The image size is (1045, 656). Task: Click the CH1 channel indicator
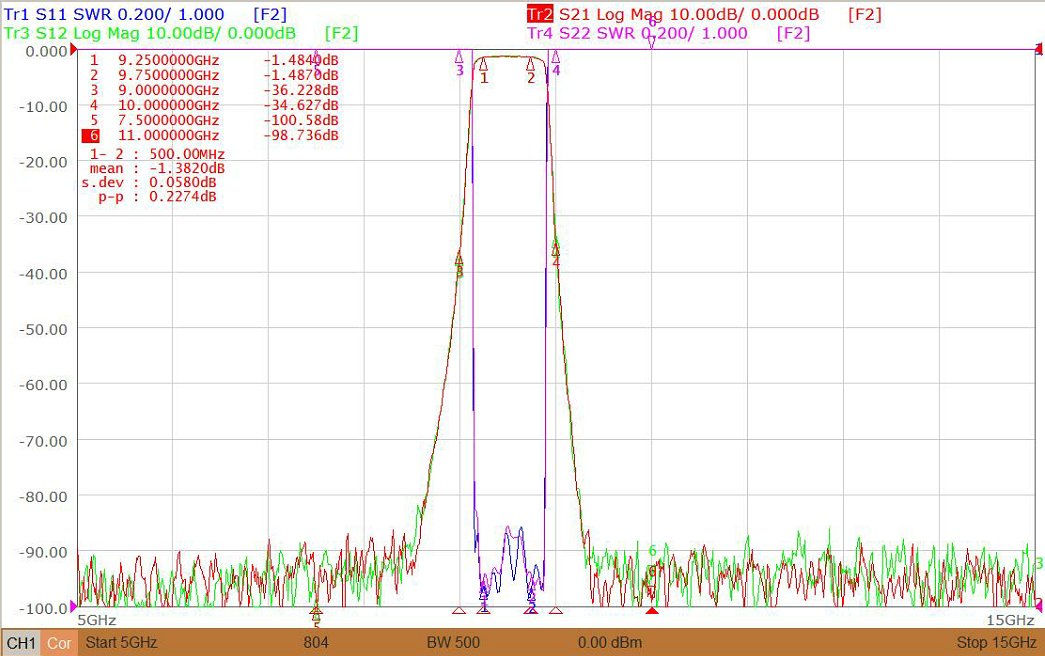[21, 643]
